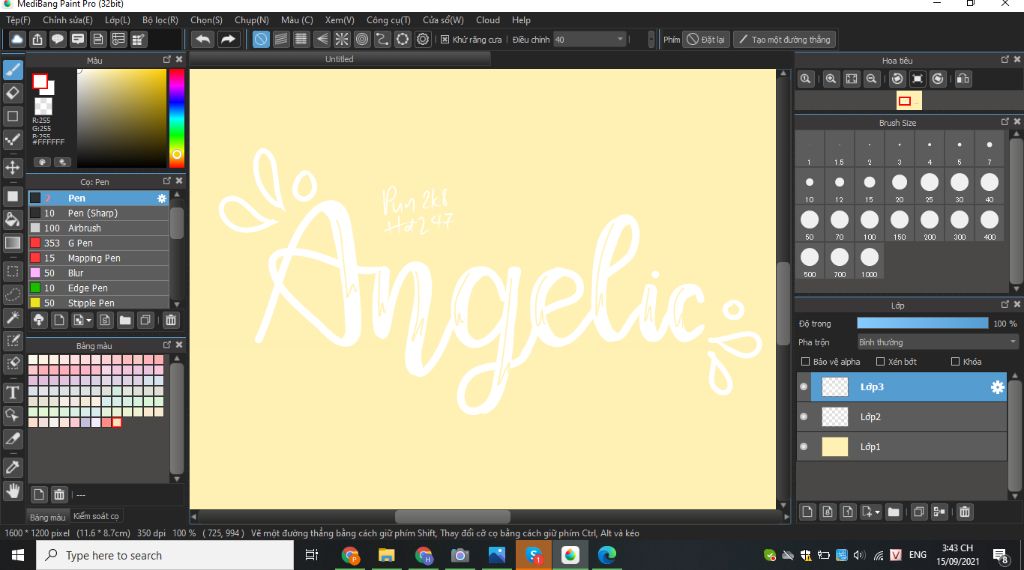Select the Lasso selection tool
1024x570 pixels.
click(12, 294)
